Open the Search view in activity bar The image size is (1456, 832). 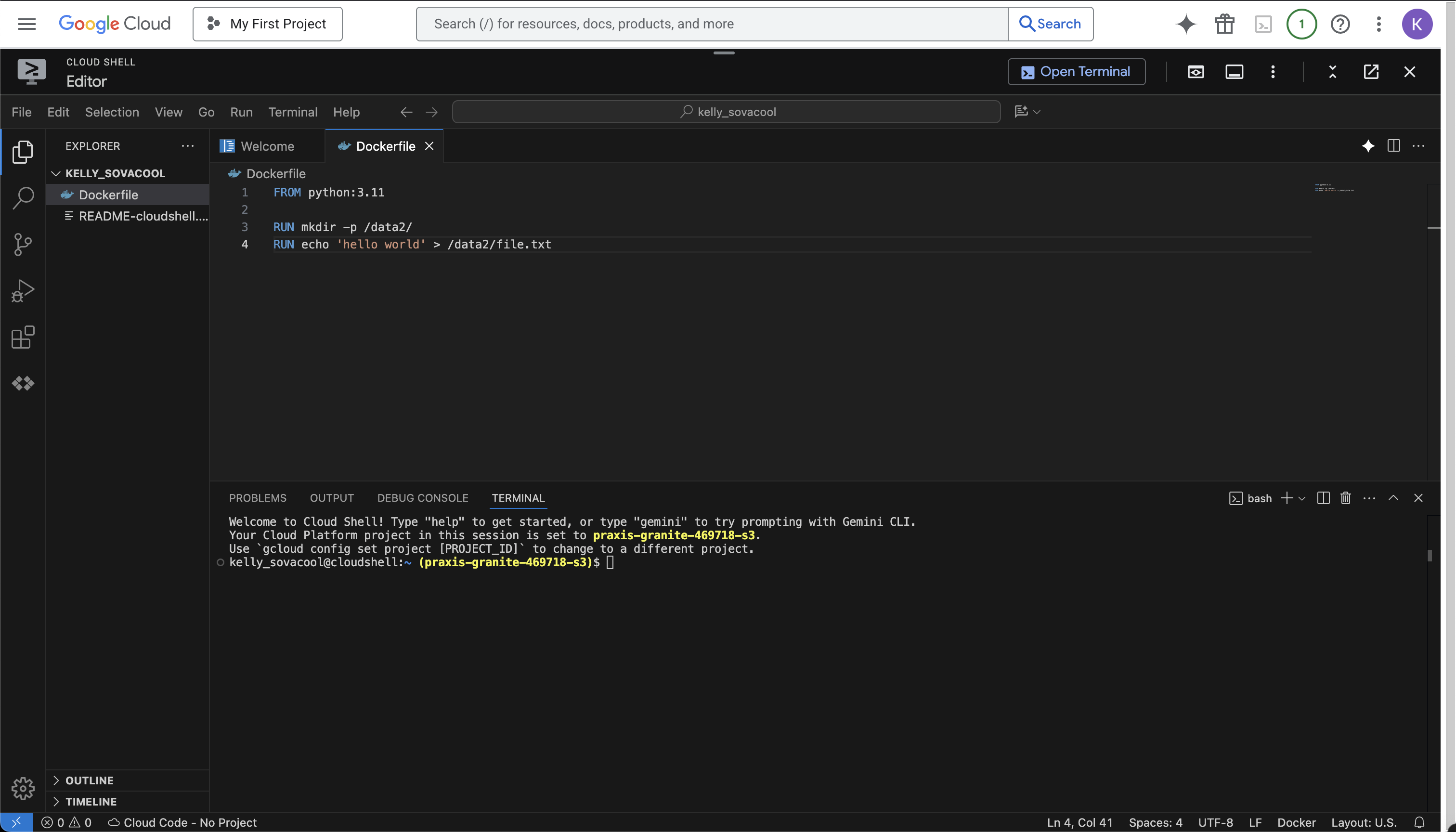pos(23,198)
